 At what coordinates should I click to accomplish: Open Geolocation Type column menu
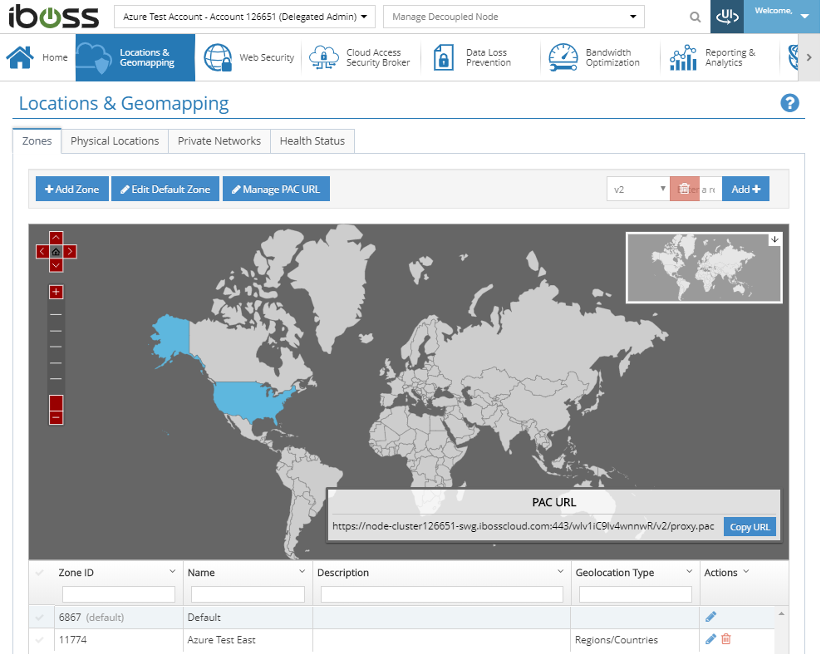point(689,571)
